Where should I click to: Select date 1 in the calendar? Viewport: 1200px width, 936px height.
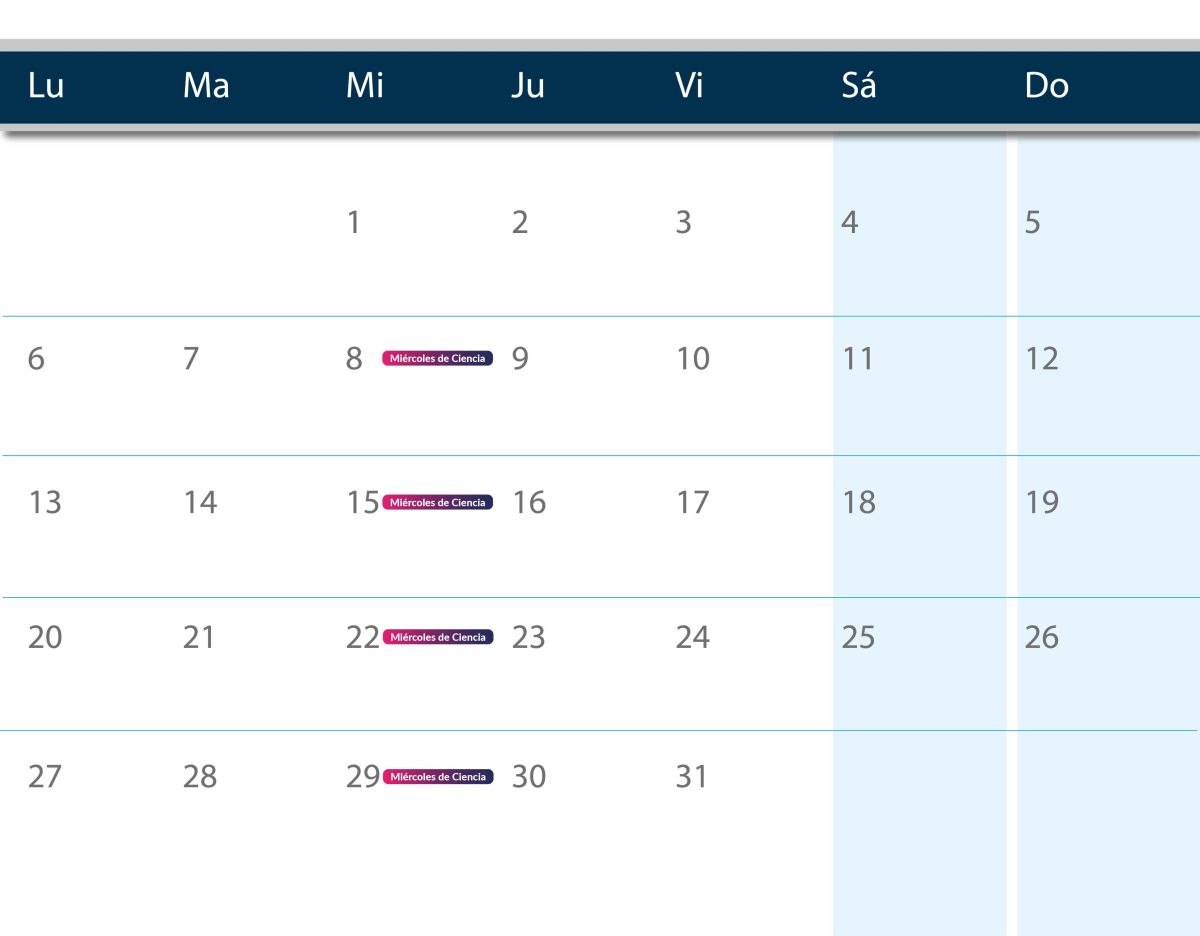(x=353, y=222)
